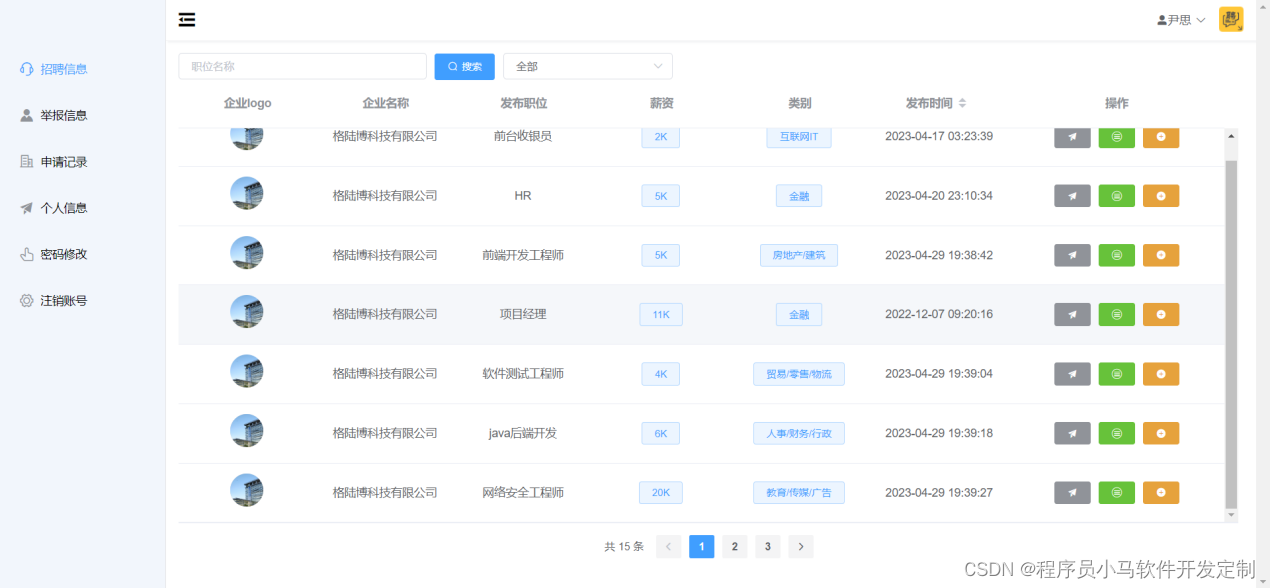The image size is (1270, 588).
Task: Open the green detail icon for HR
Action: click(1116, 195)
